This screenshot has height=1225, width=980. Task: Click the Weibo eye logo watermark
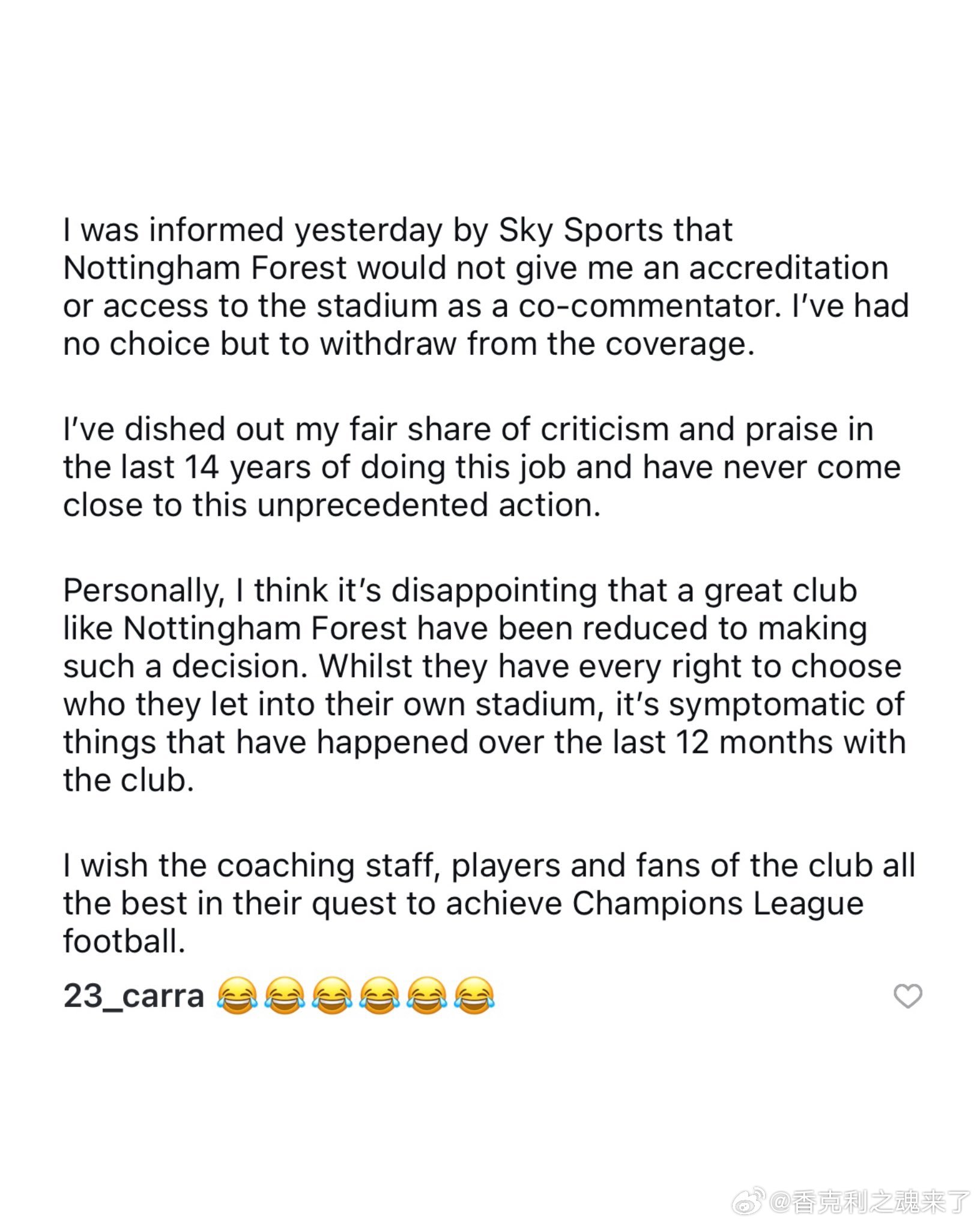click(x=751, y=1201)
